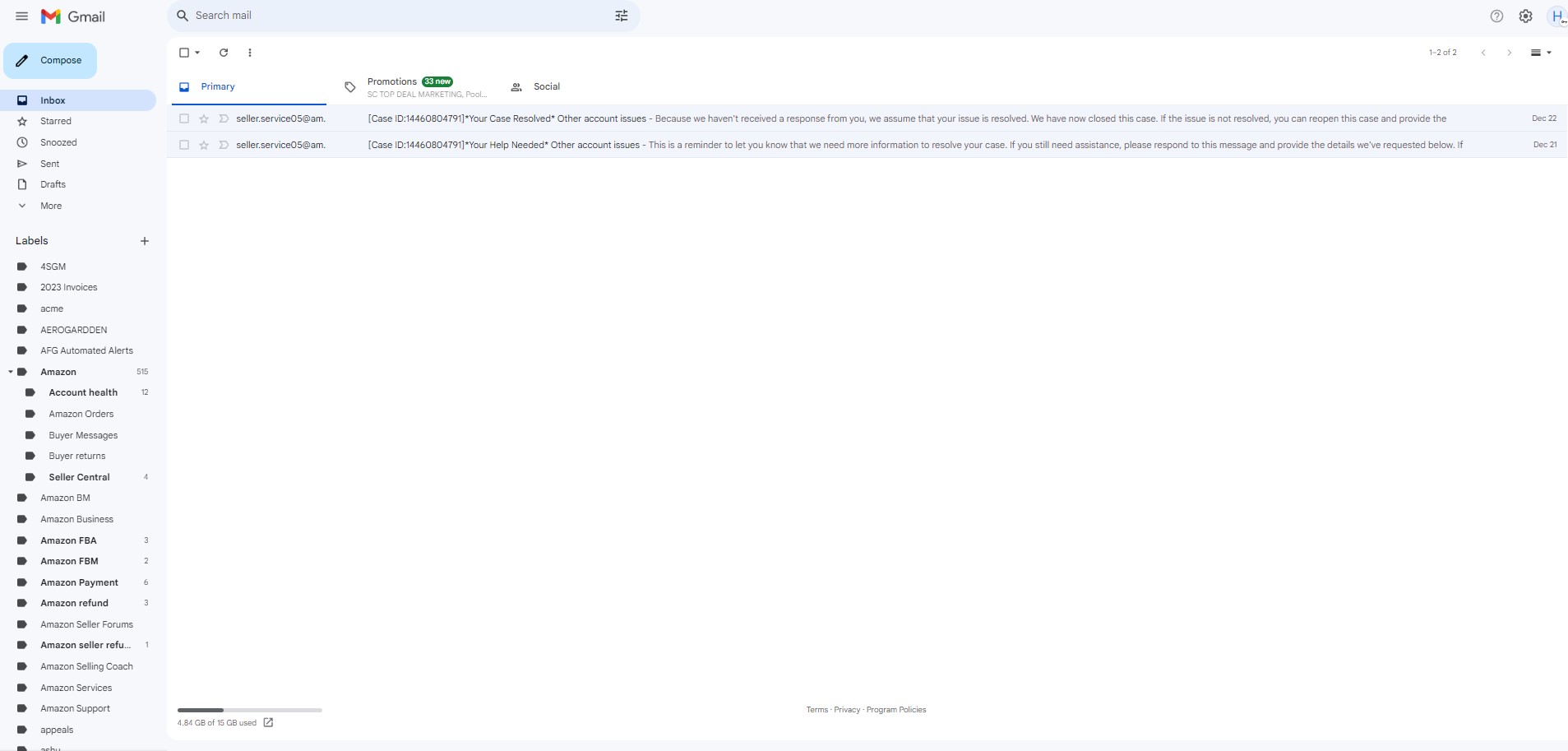
Task: Switch to the Primary tab
Action: click(x=249, y=86)
